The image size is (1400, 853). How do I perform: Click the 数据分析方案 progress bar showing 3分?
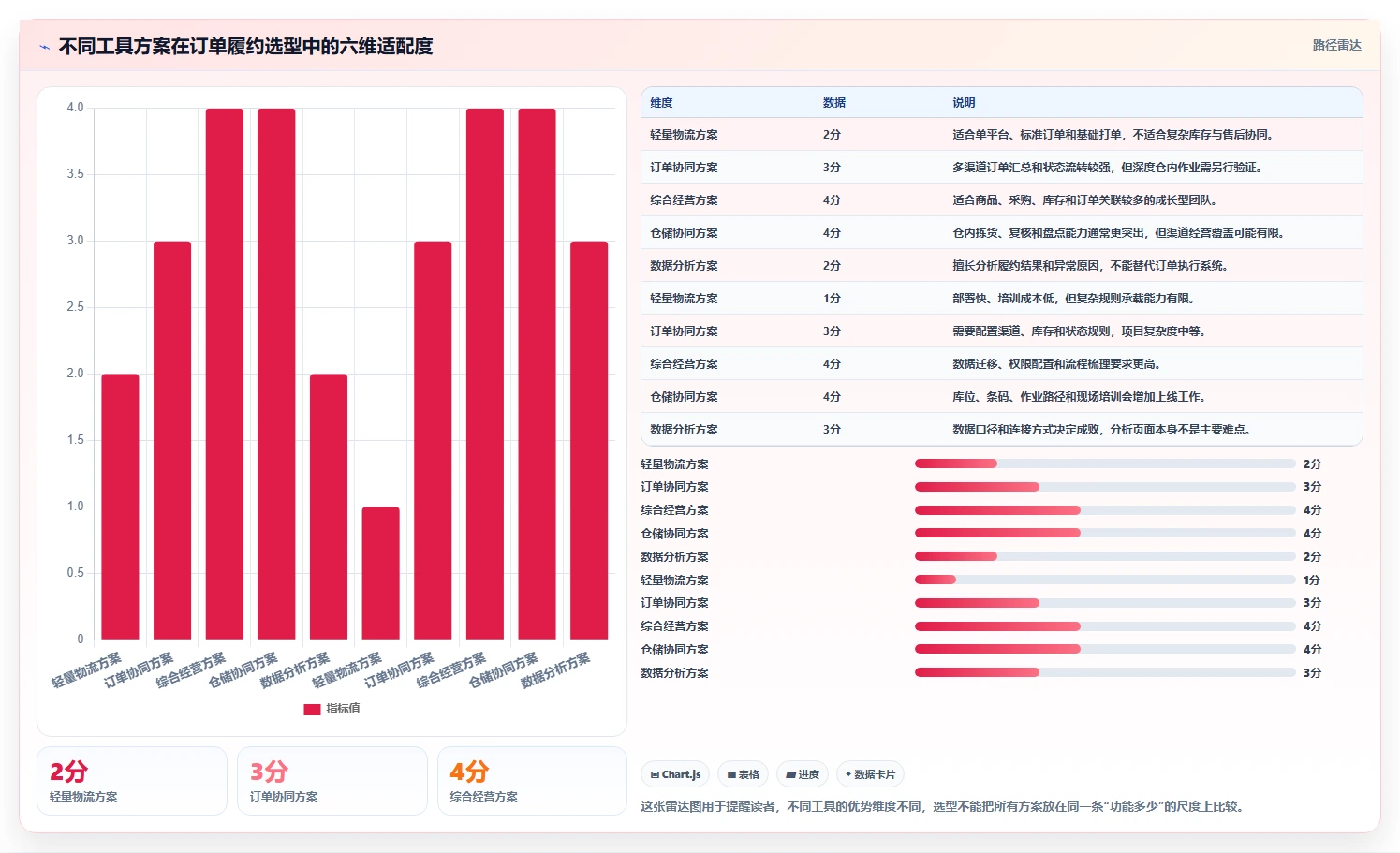click(1105, 672)
